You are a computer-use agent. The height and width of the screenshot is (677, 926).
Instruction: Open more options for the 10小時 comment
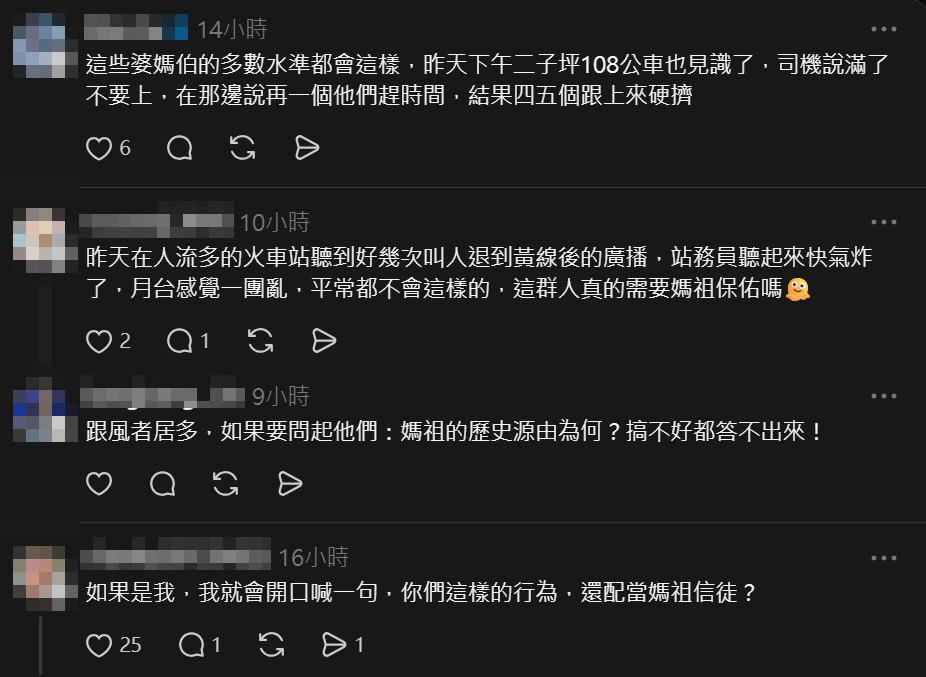coord(883,222)
